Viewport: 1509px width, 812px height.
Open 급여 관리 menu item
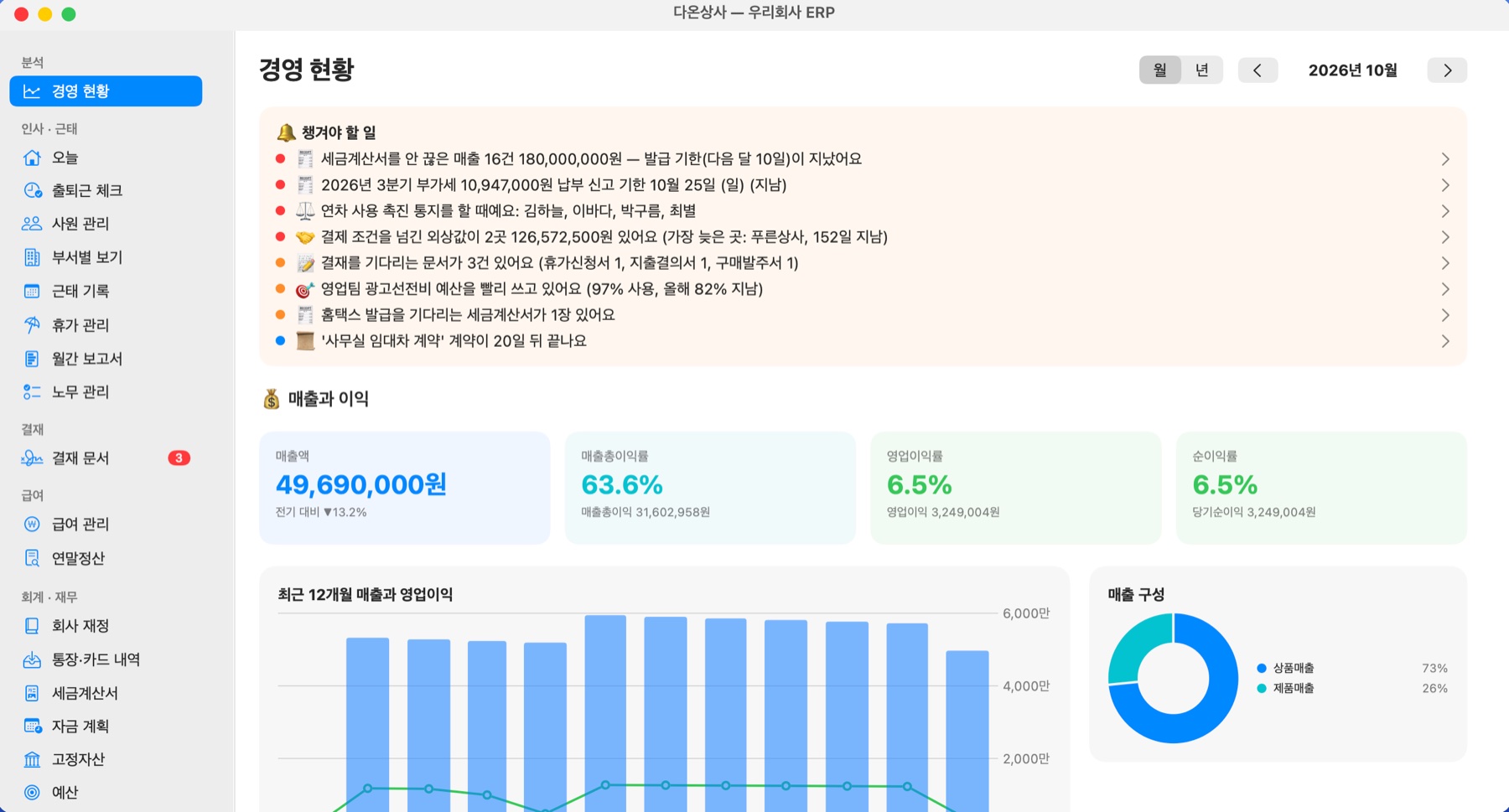point(106,525)
